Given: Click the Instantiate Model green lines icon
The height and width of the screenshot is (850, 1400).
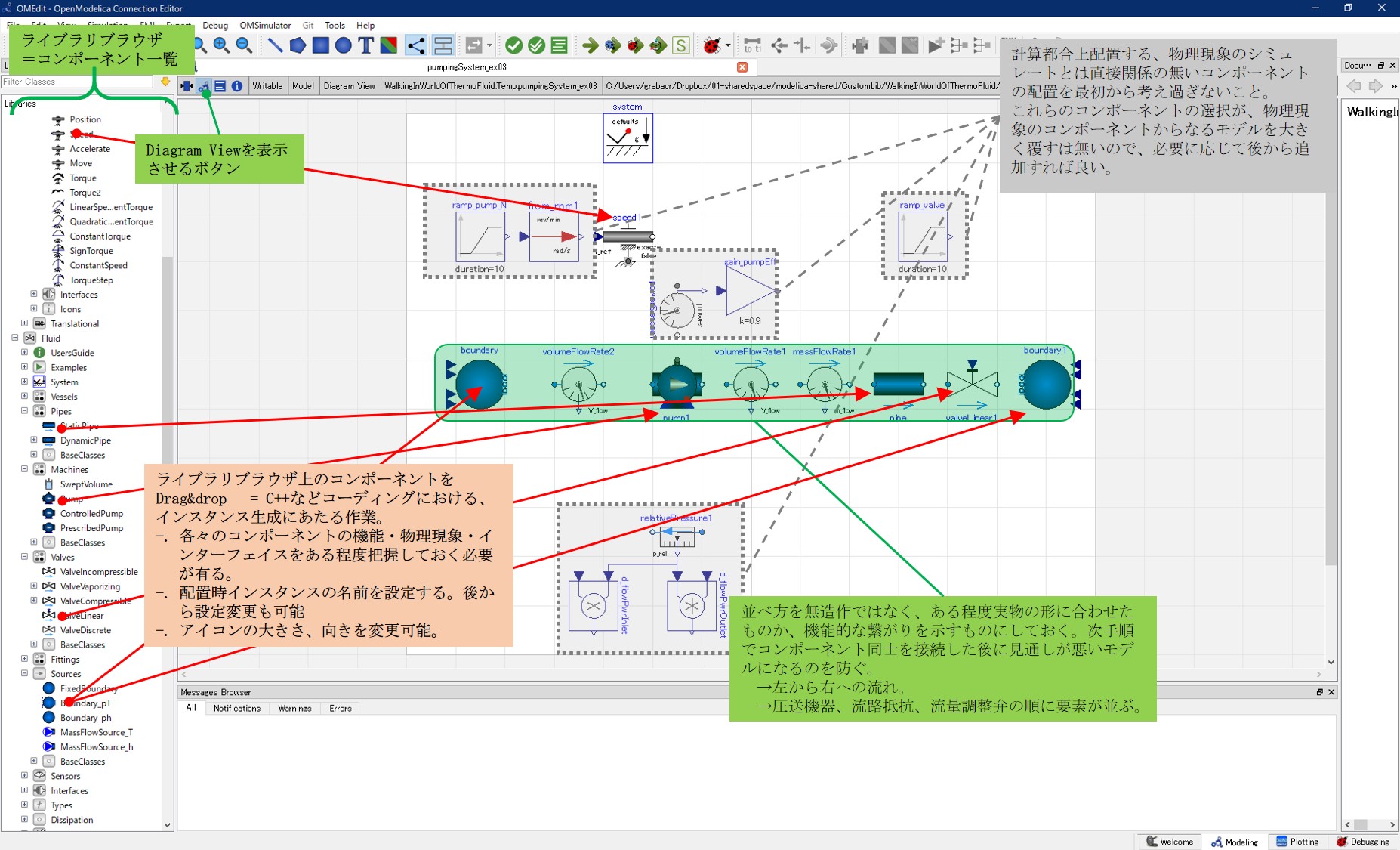Looking at the screenshot, I should tap(560, 45).
